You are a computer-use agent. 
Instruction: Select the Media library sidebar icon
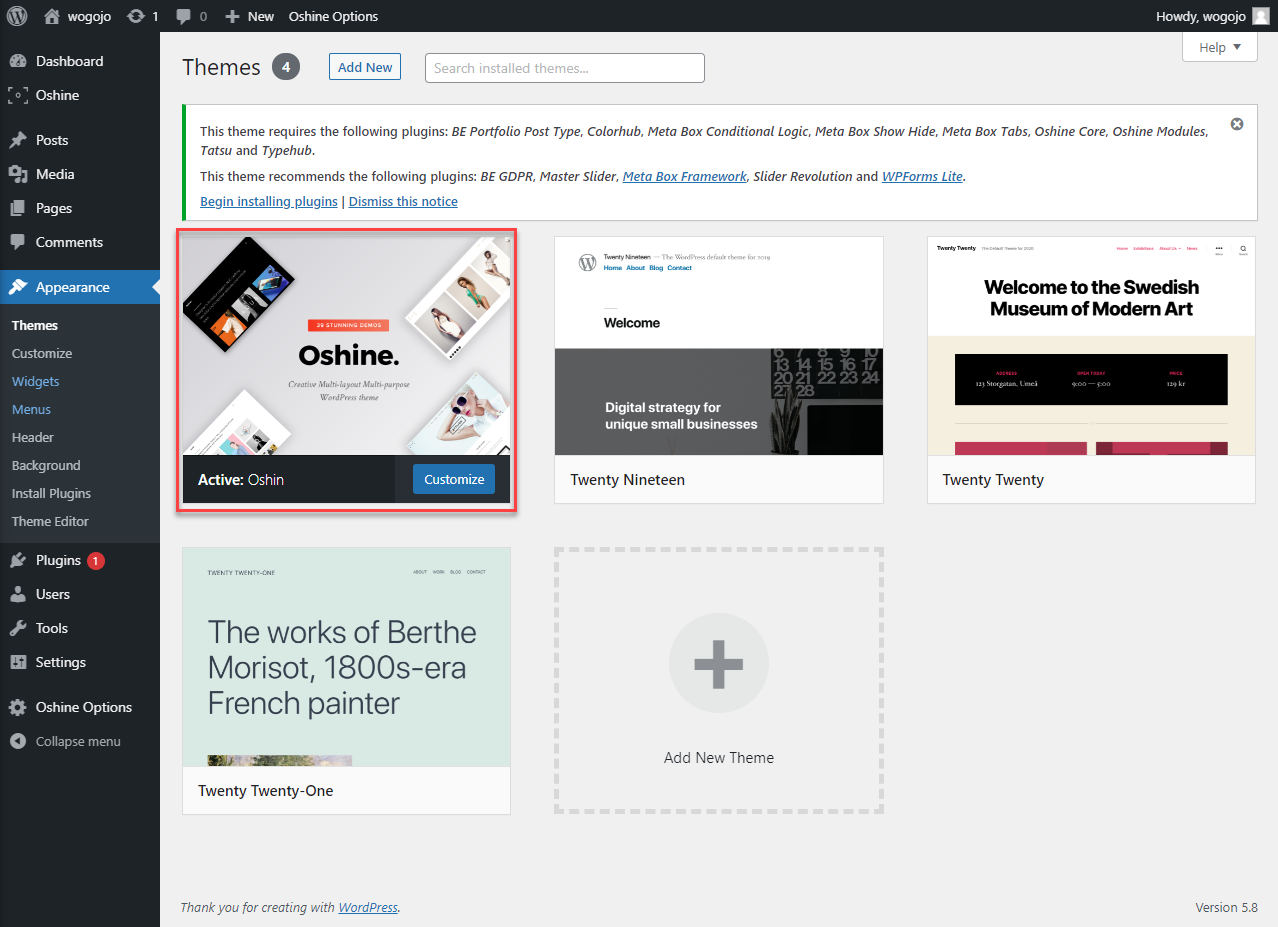(18, 174)
